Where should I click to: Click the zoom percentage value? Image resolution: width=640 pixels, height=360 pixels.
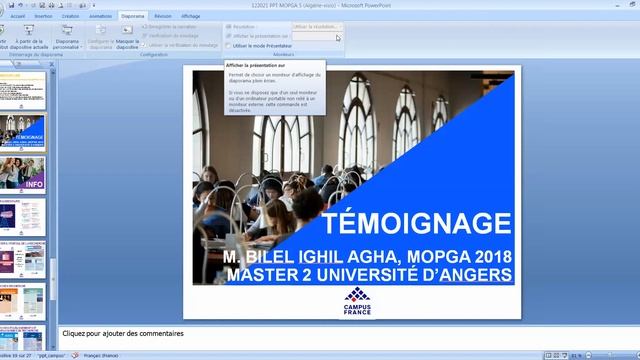click(576, 356)
